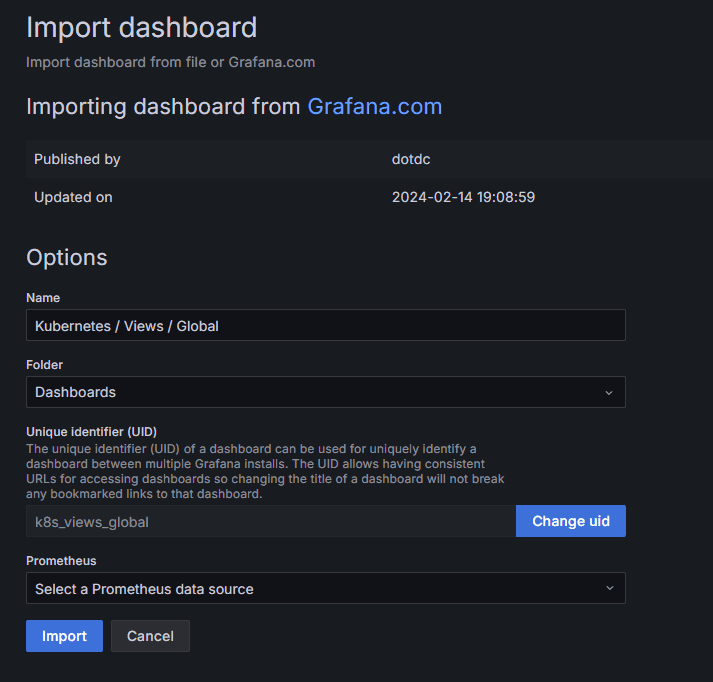Click the Options section heading
The height and width of the screenshot is (682, 713).
pos(66,257)
